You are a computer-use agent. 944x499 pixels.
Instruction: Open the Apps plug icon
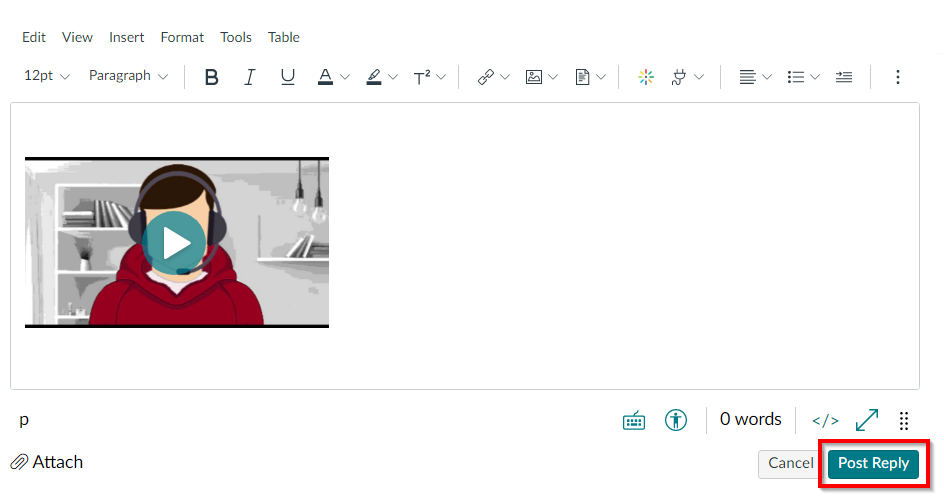[680, 77]
